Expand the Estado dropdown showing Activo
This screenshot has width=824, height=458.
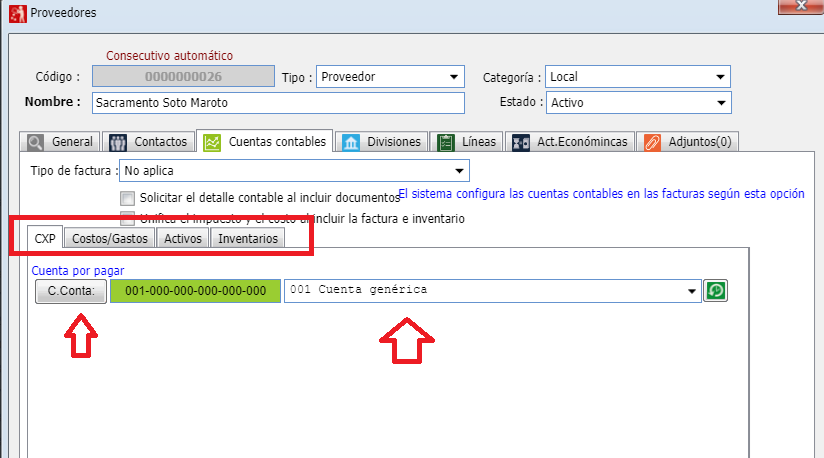click(x=638, y=102)
